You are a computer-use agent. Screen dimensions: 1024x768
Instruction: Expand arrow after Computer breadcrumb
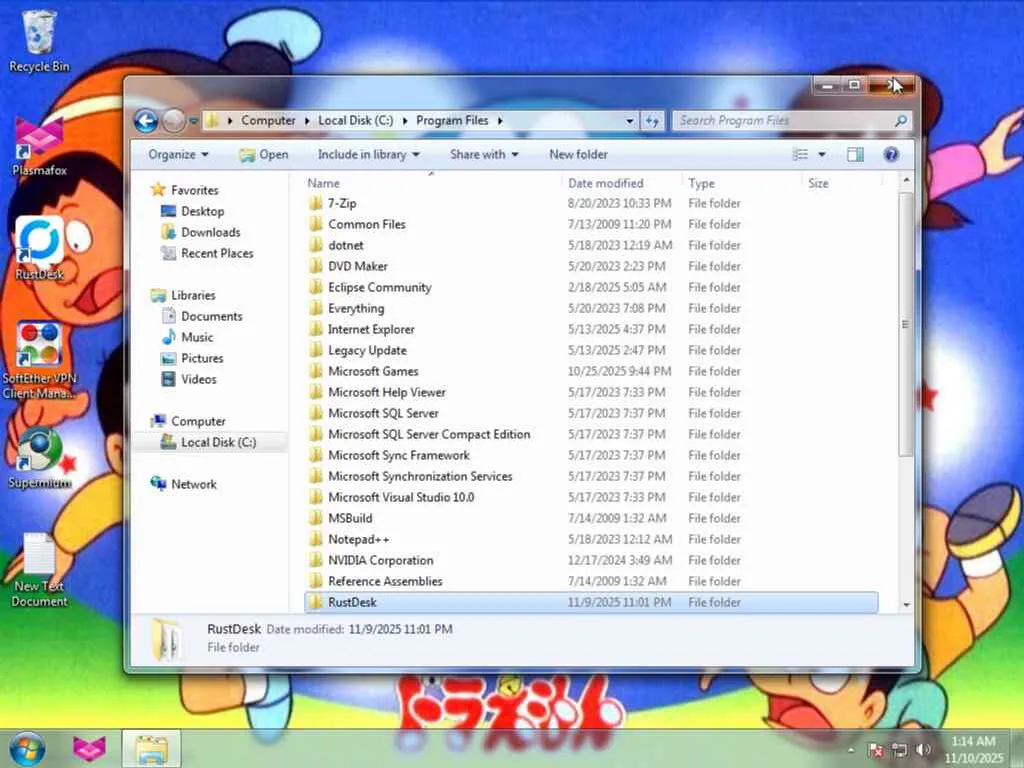pos(306,121)
